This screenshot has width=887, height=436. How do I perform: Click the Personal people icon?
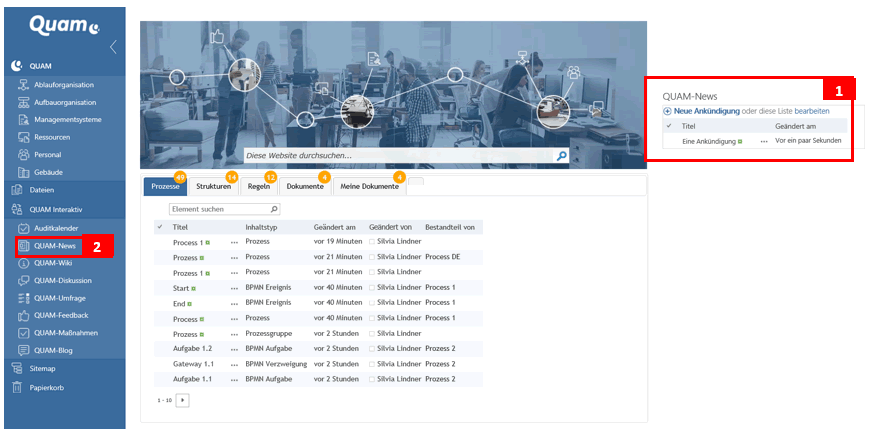click(x=24, y=154)
